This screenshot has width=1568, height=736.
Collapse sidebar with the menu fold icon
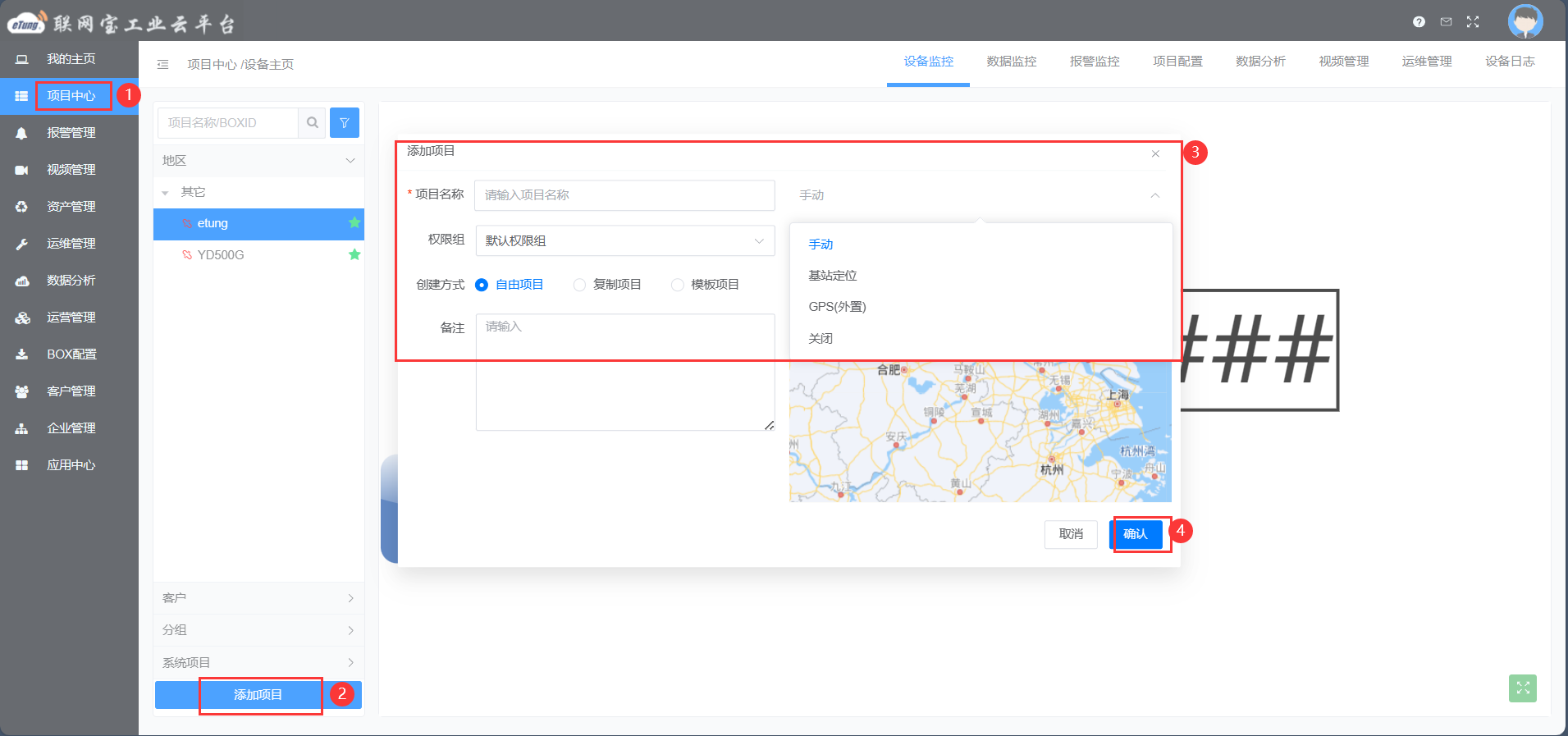click(x=162, y=64)
